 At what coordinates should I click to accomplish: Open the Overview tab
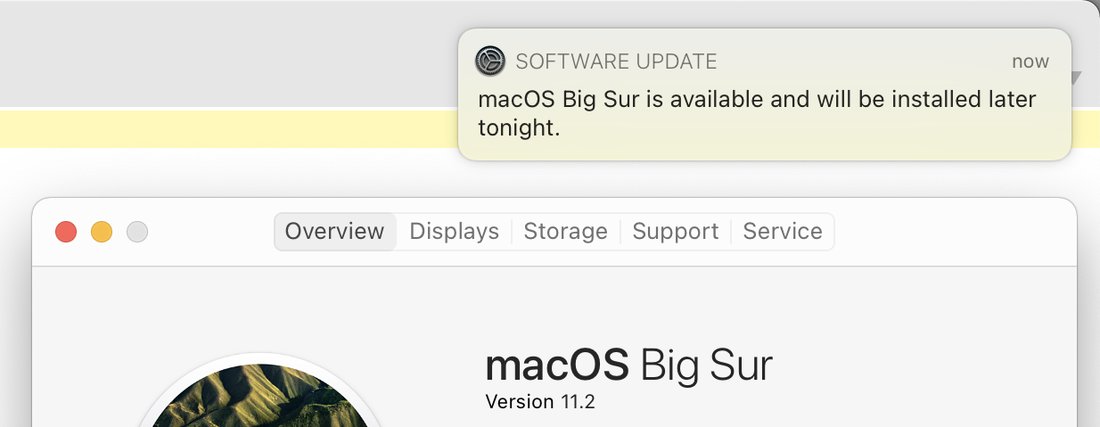pyautogui.click(x=335, y=231)
